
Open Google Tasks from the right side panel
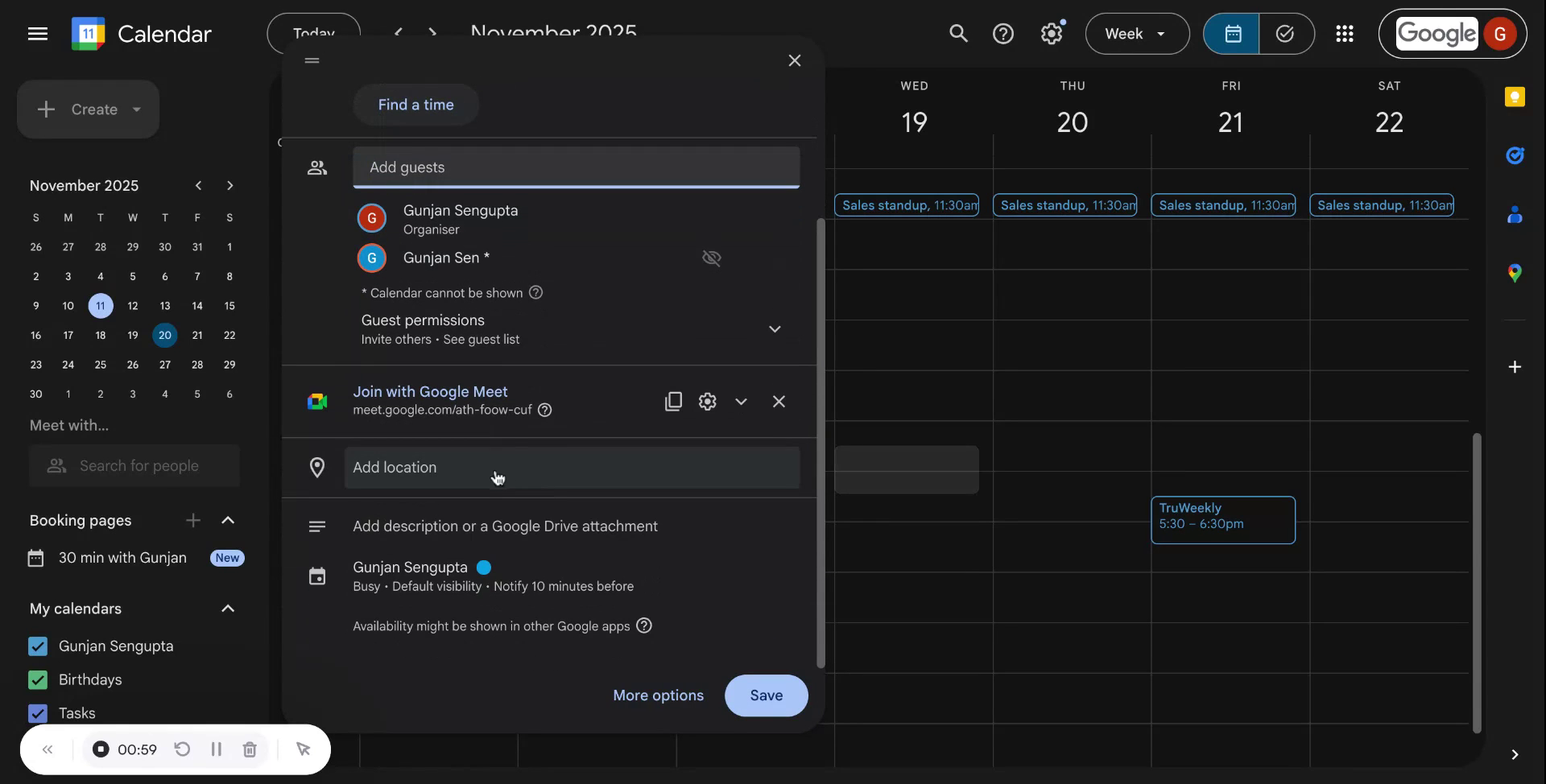tap(1515, 155)
